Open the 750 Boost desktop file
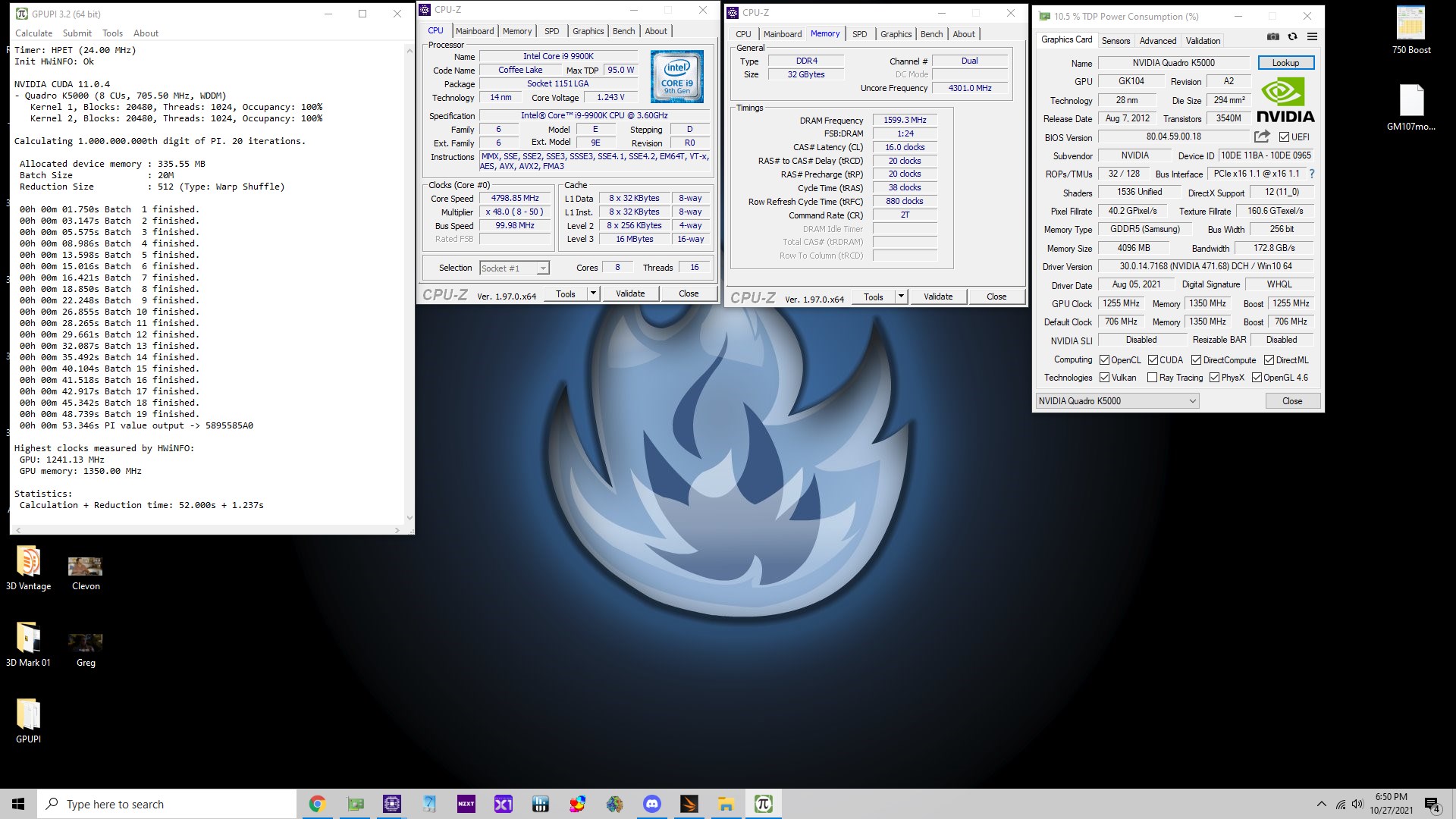Screen dimensions: 1456x819 click(1410, 30)
